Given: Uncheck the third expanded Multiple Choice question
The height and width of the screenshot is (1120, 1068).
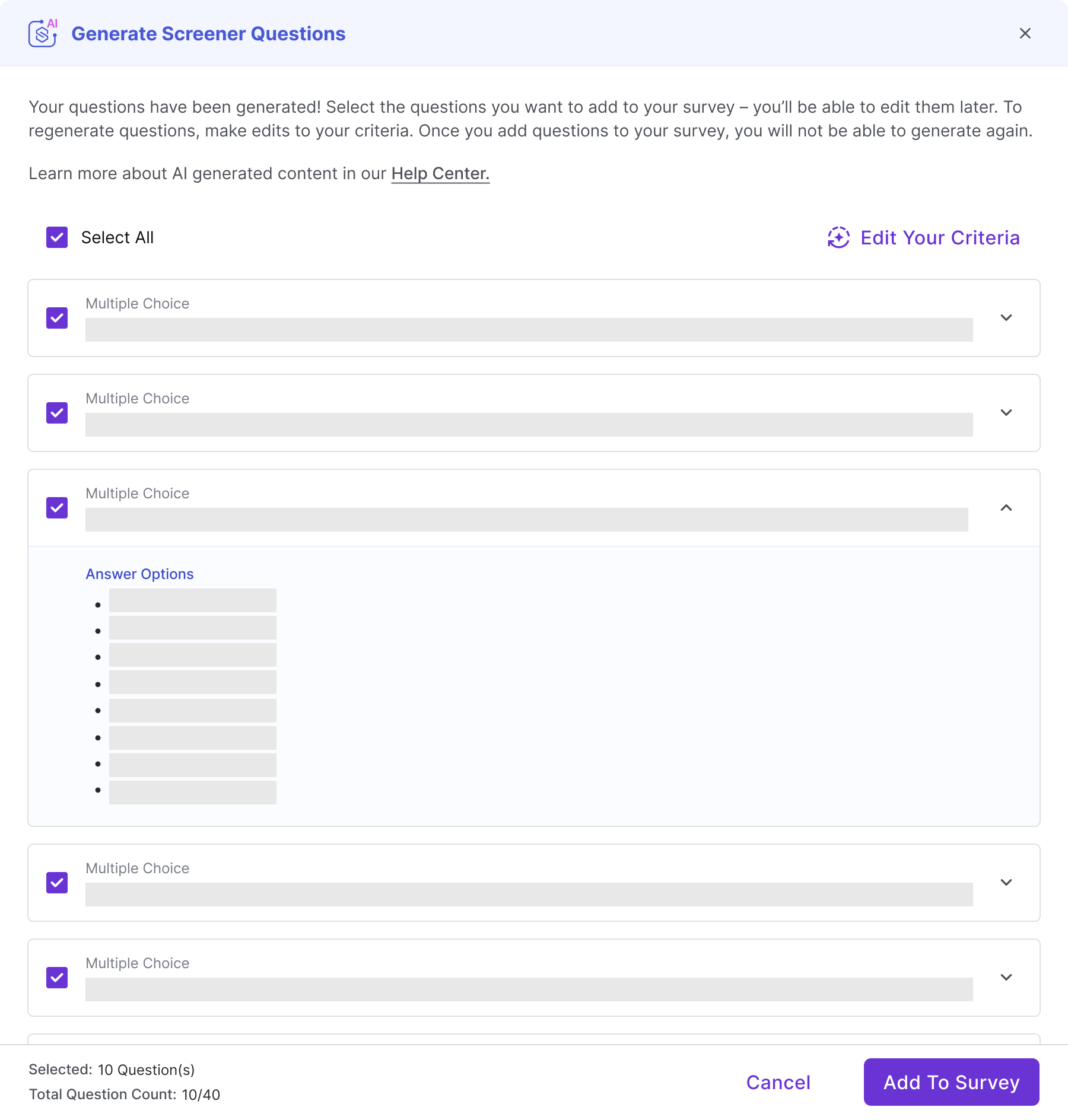Looking at the screenshot, I should (x=57, y=508).
